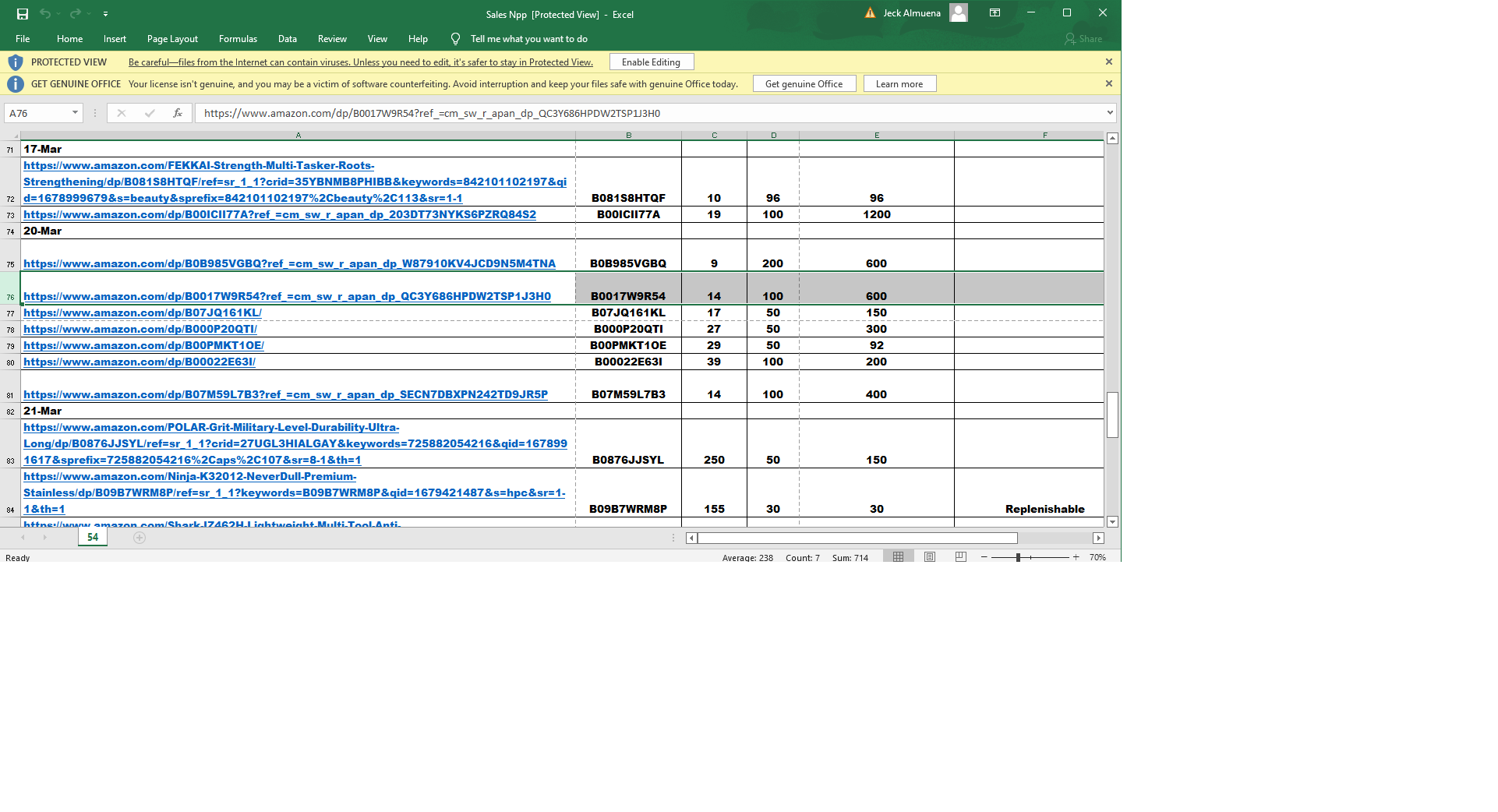Open the Data ribbon tab

288,39
